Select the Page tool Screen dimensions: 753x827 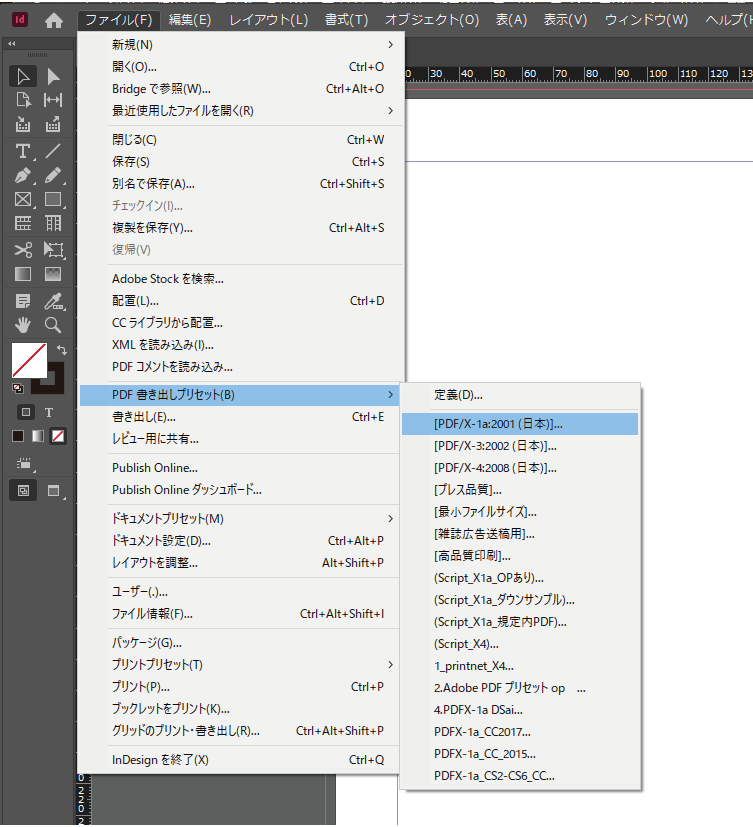point(23,100)
